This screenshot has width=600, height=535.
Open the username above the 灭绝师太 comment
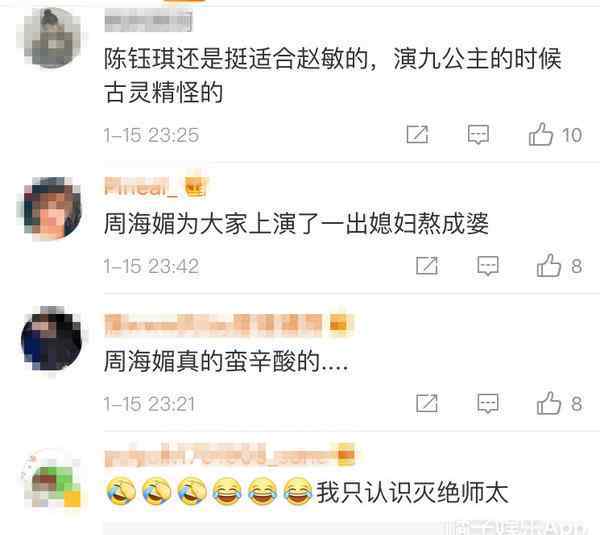220,455
